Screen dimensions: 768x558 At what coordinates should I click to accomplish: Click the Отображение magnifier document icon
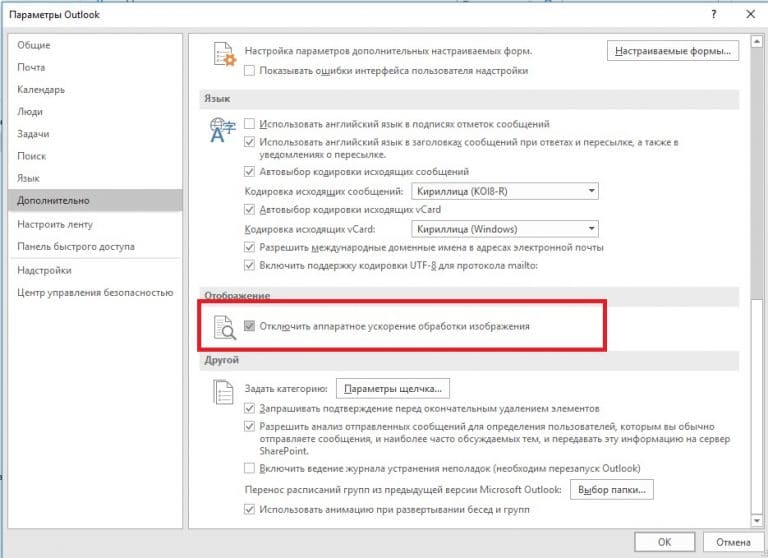tap(223, 325)
